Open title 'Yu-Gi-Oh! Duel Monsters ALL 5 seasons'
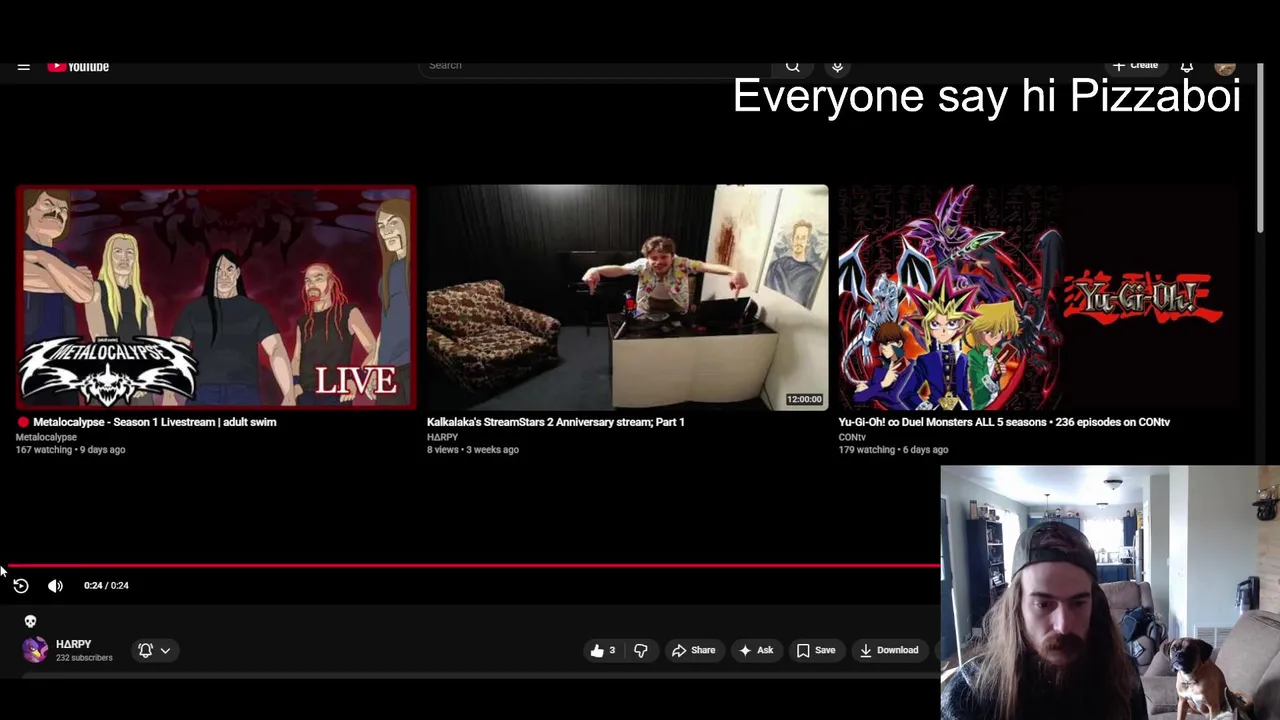The width and height of the screenshot is (1280, 720). (x=1004, y=422)
